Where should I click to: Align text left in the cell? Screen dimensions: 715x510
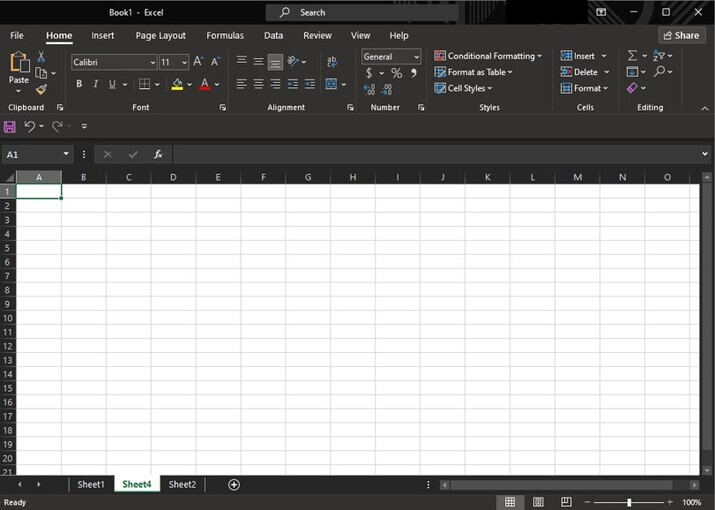click(242, 84)
